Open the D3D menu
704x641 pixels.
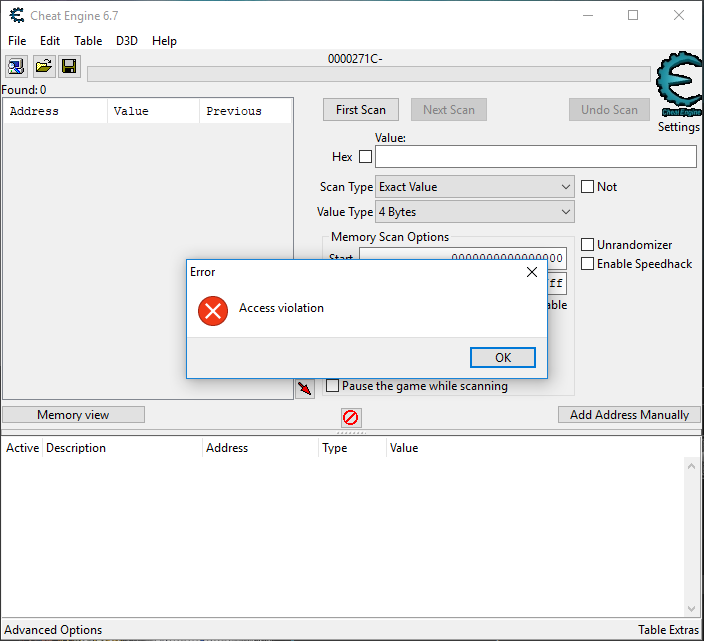(x=127, y=41)
